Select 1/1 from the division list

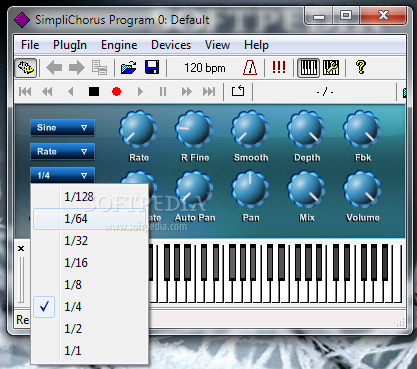[89, 351]
